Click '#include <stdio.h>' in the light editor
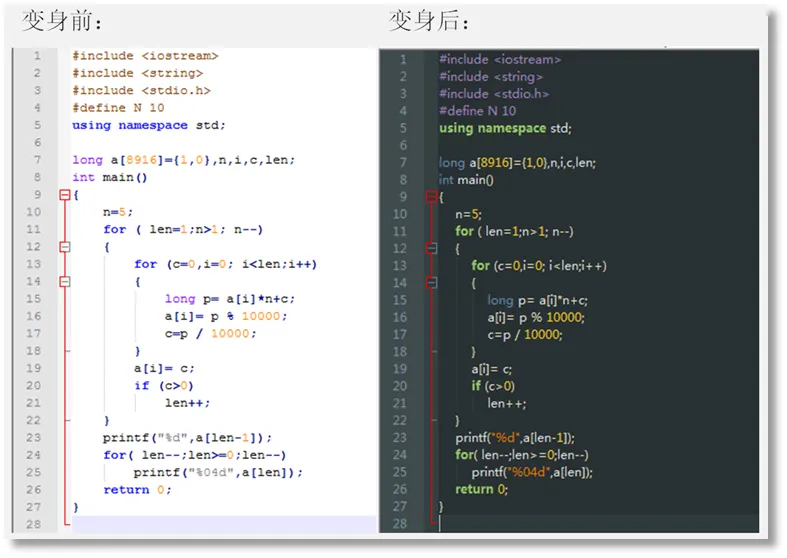This screenshot has width=787, height=558. (142, 90)
